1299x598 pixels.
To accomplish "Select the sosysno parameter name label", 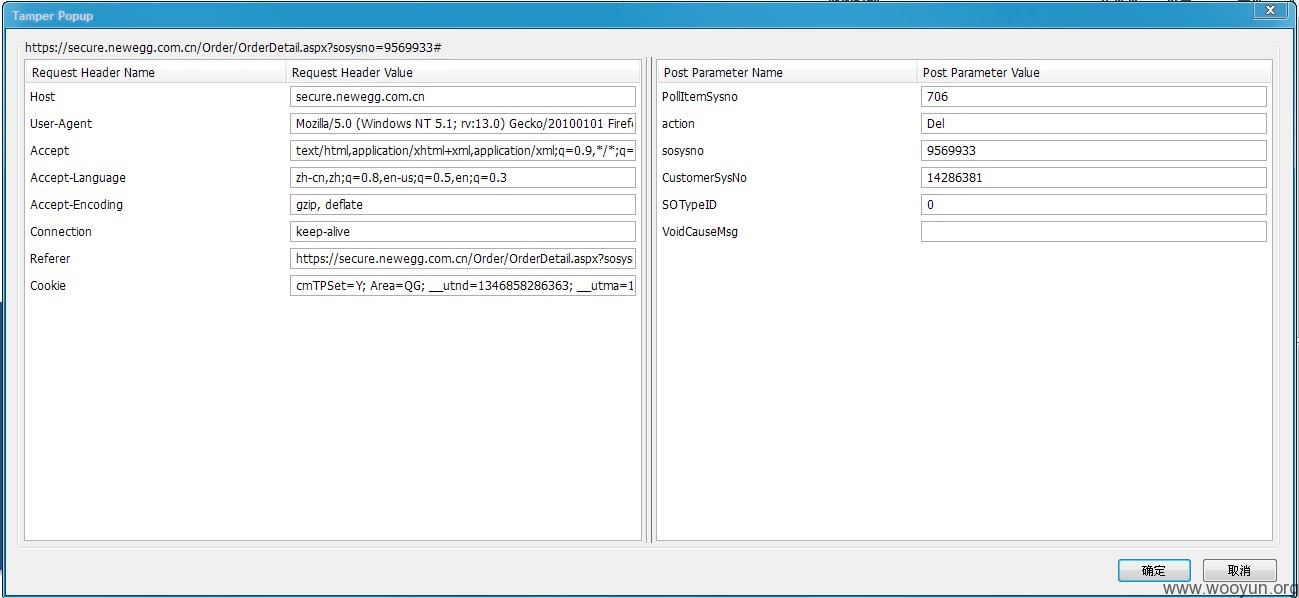I will pos(683,151).
